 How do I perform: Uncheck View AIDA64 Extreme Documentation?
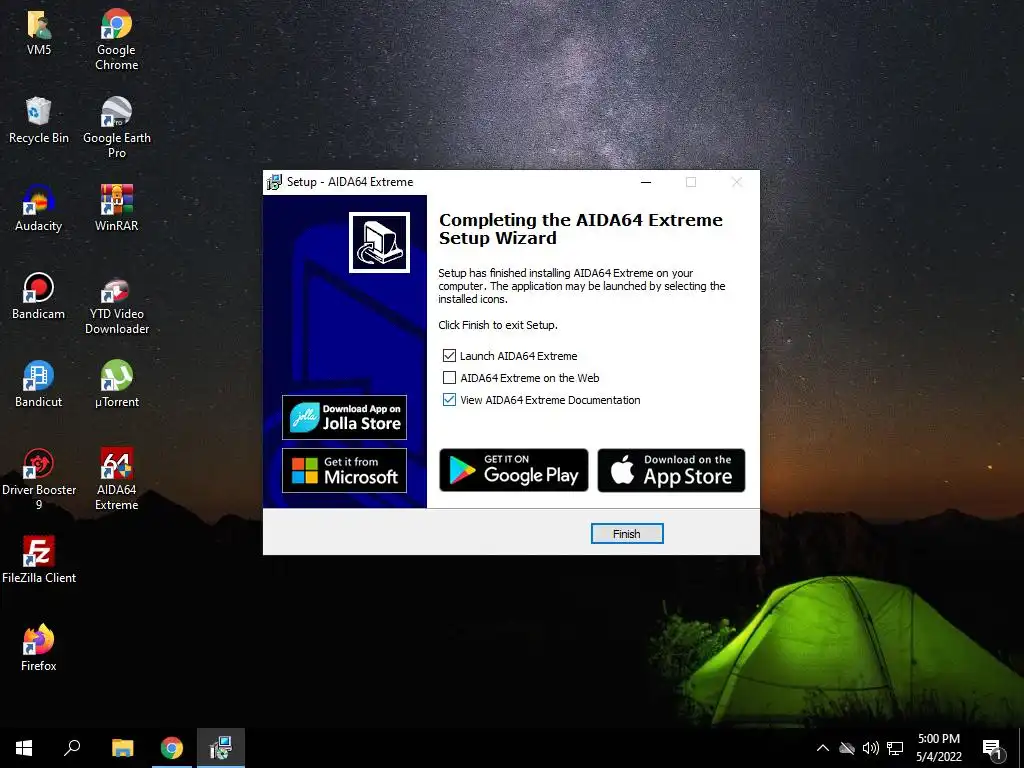click(449, 400)
